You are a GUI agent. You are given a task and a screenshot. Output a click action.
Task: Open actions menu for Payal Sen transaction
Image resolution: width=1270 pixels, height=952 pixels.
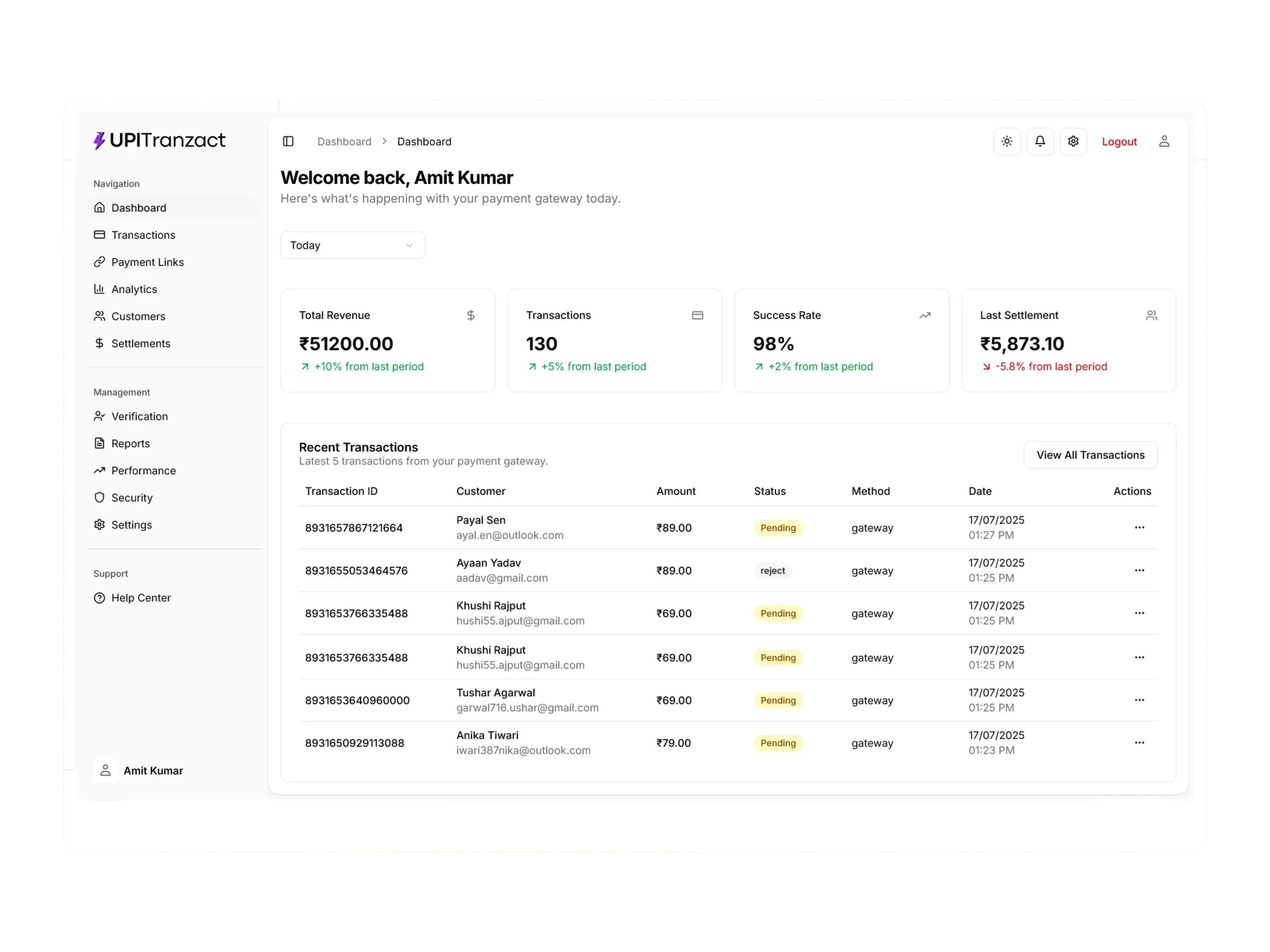pos(1139,527)
